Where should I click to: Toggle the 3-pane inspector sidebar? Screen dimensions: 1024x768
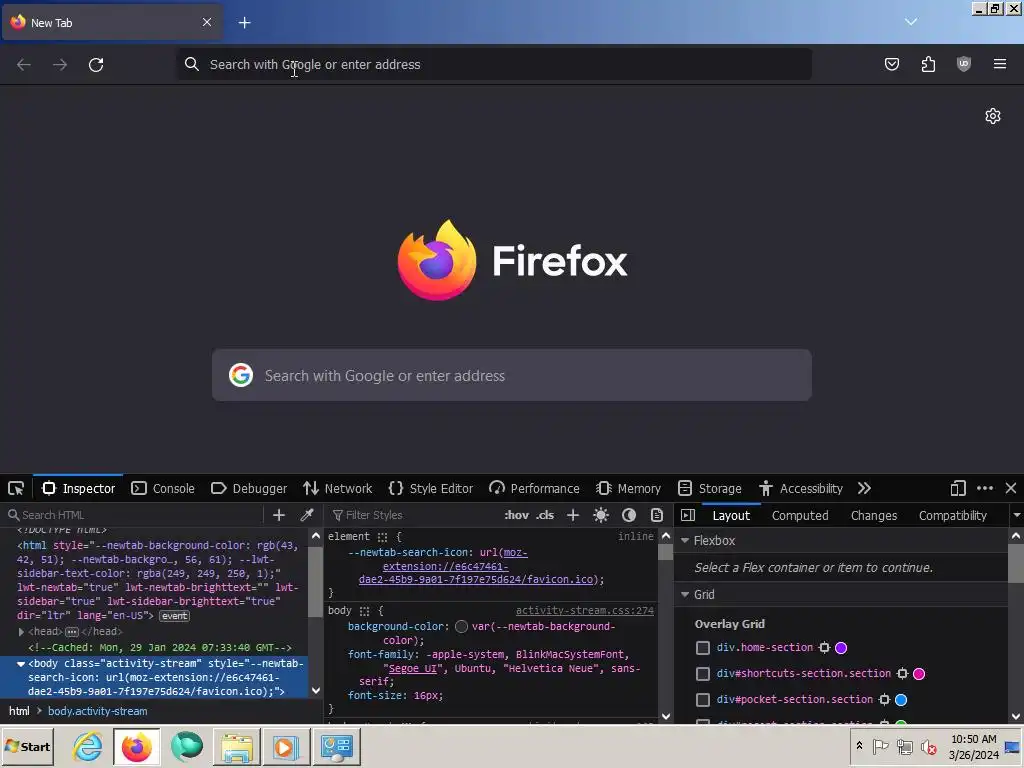click(688, 515)
